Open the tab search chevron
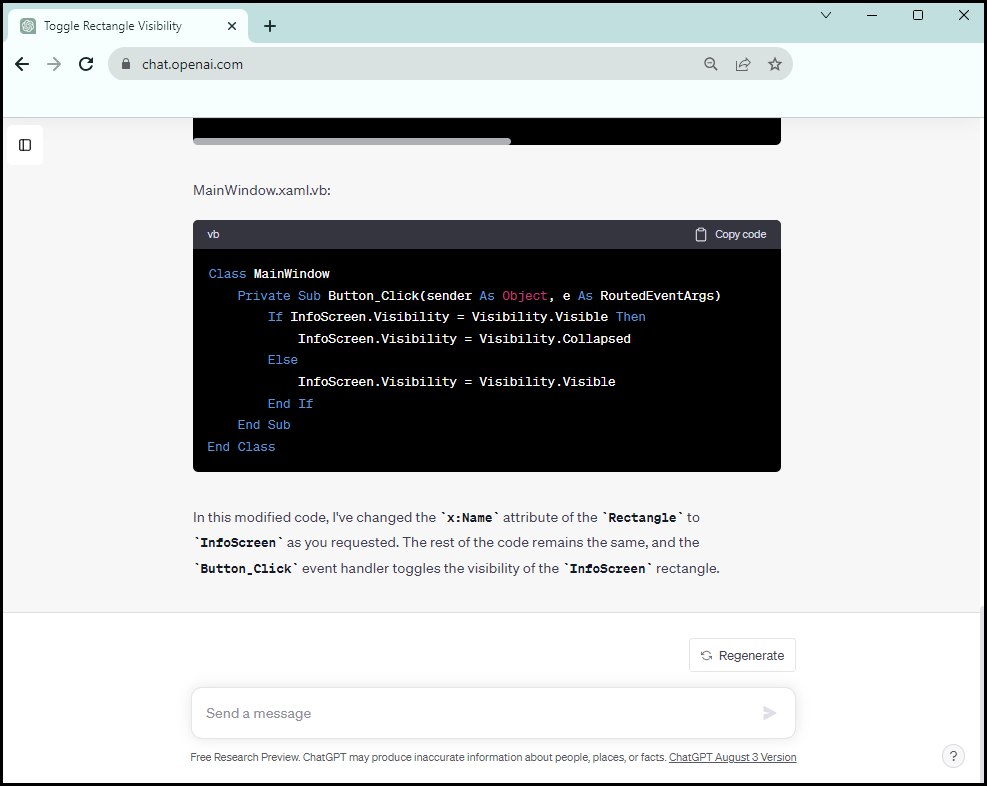The height and width of the screenshot is (786, 987). point(826,15)
